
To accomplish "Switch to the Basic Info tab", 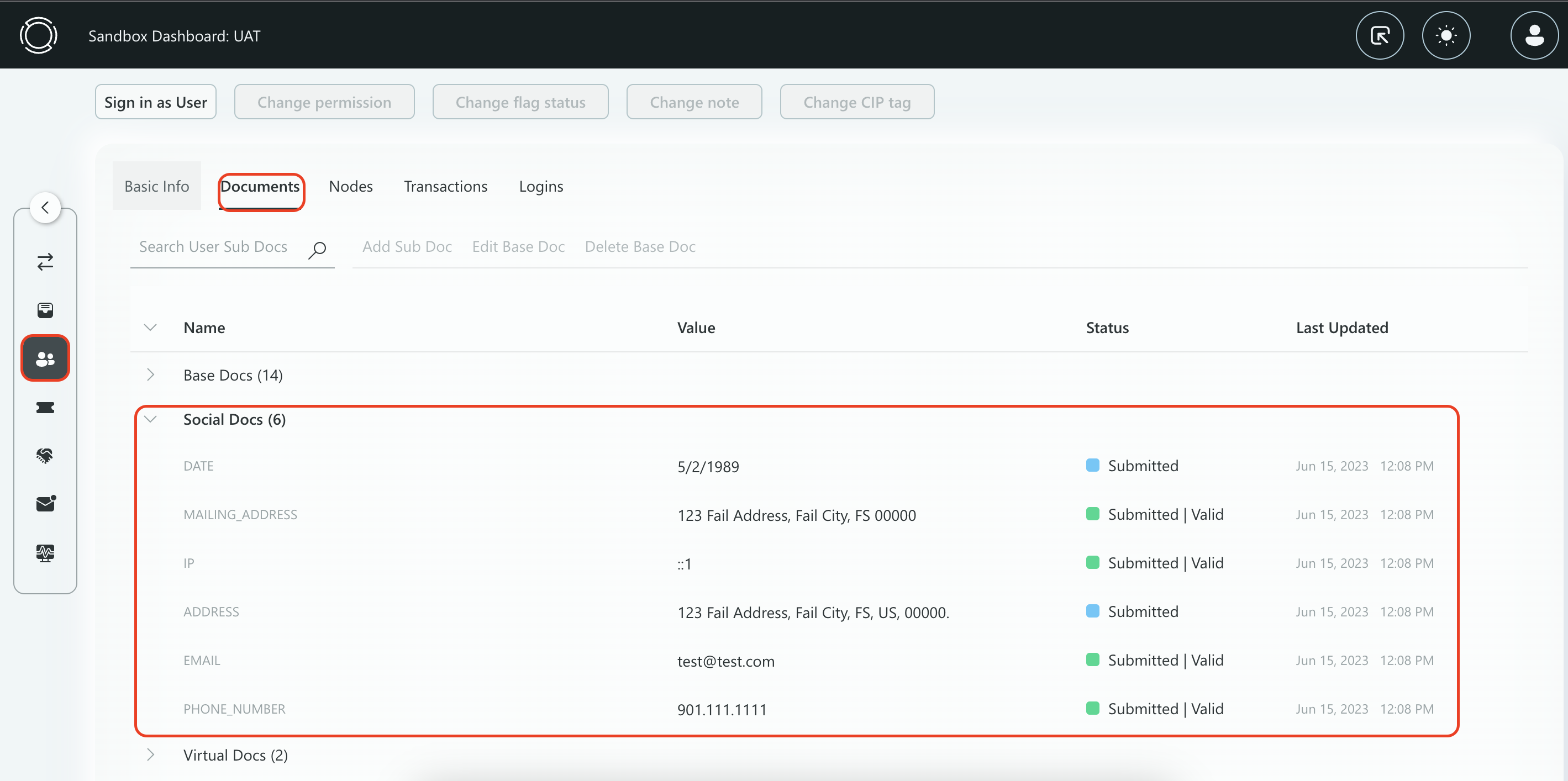I will tap(156, 186).
